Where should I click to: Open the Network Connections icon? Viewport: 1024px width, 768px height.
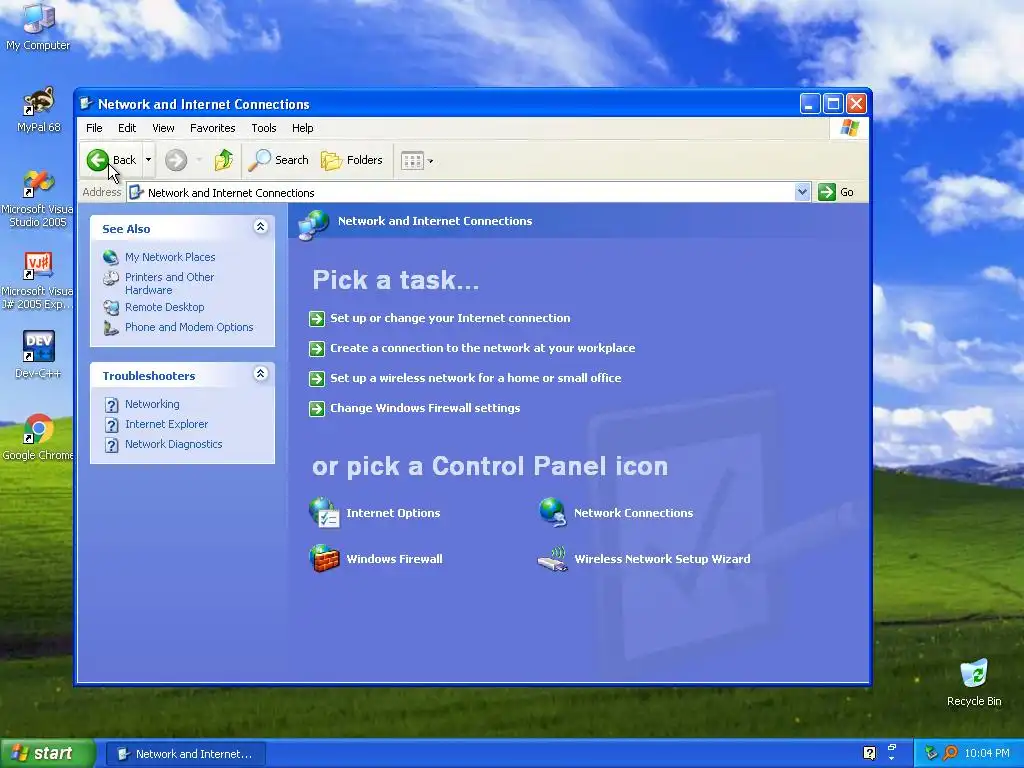pyautogui.click(x=552, y=513)
